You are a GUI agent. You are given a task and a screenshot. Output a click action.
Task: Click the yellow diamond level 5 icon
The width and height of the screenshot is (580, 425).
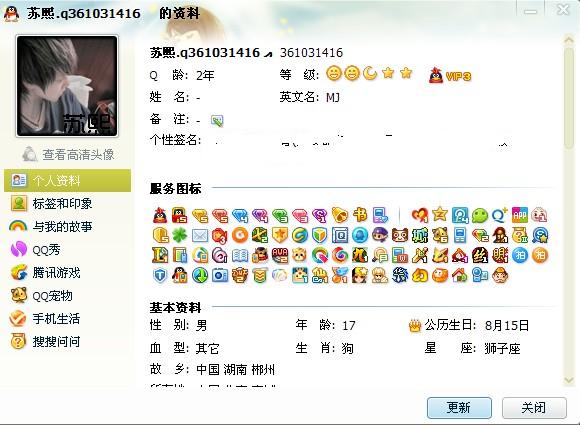click(200, 215)
